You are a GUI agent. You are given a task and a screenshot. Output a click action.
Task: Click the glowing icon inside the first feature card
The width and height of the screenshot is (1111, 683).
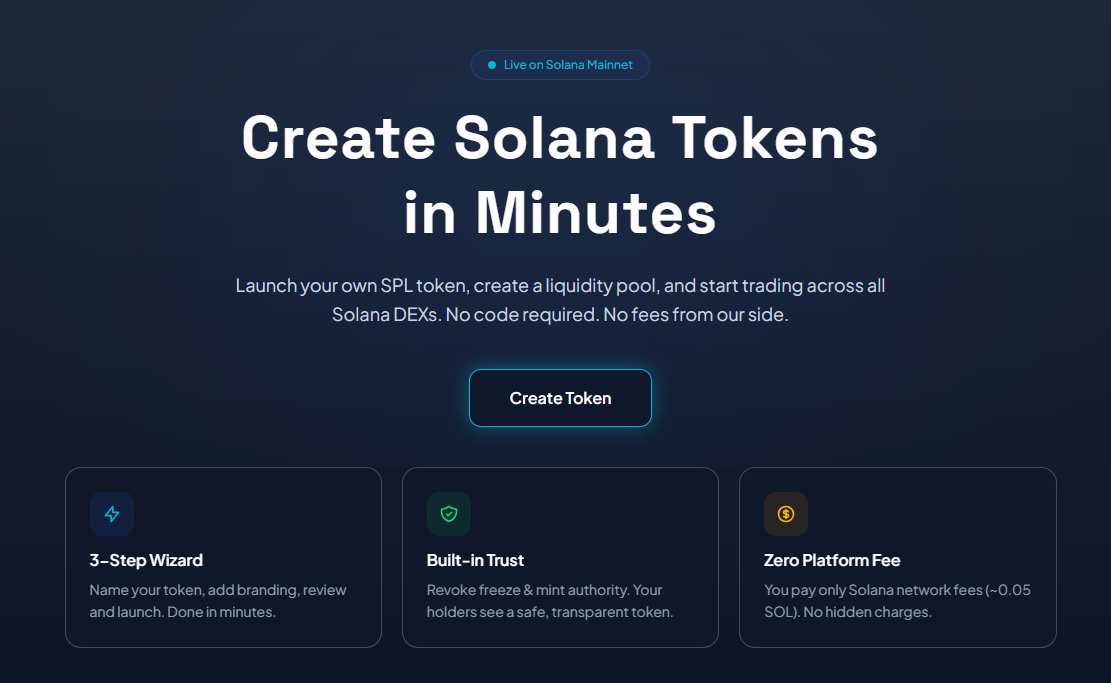click(x=112, y=513)
